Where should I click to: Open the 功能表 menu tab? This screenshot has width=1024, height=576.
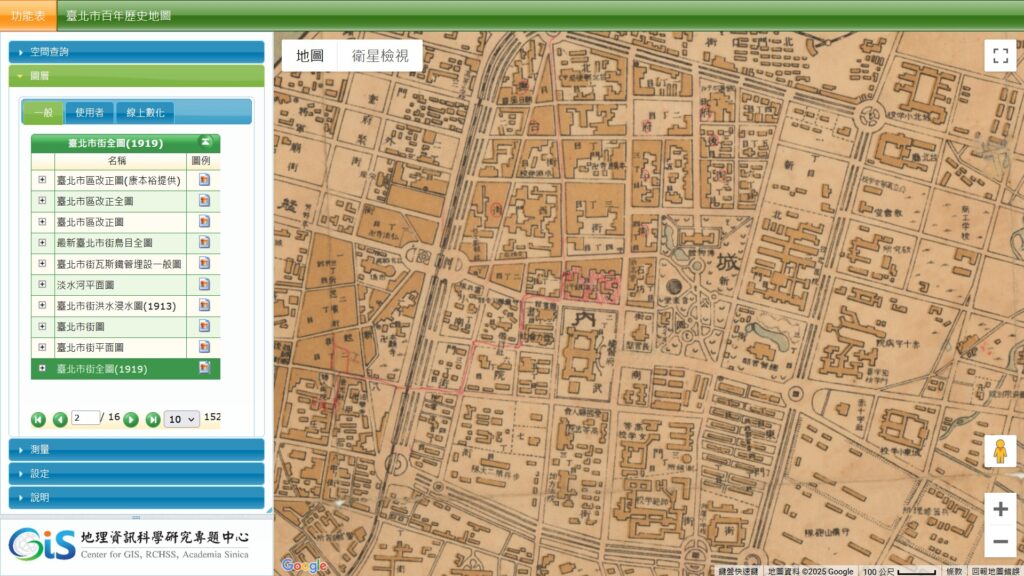28,16
